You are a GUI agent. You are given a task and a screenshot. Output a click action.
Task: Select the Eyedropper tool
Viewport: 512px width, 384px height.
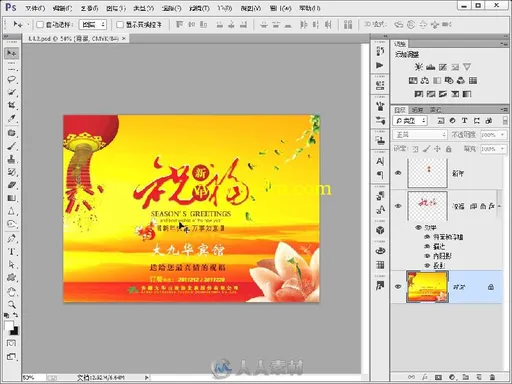pyautogui.click(x=12, y=118)
